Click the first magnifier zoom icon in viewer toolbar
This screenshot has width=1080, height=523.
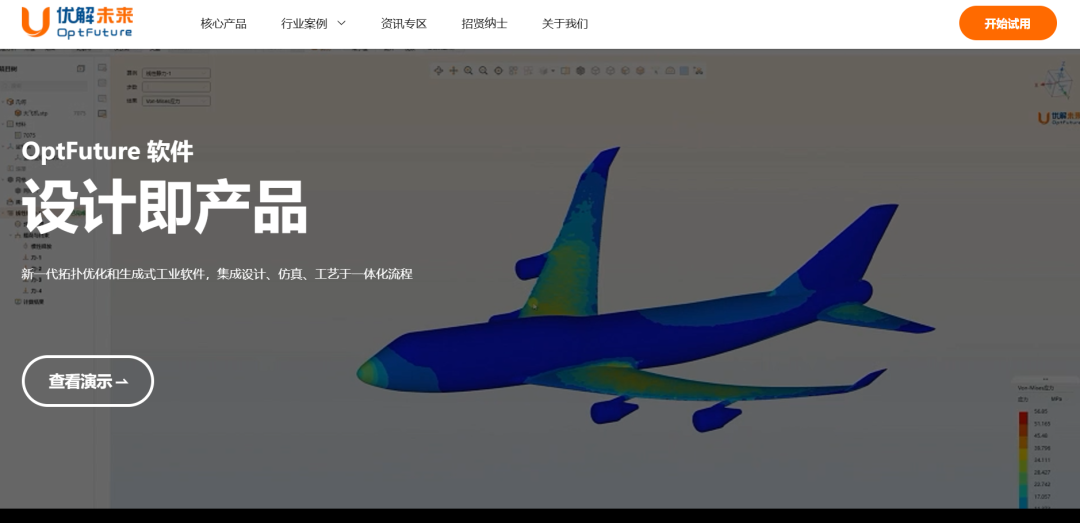coord(468,70)
